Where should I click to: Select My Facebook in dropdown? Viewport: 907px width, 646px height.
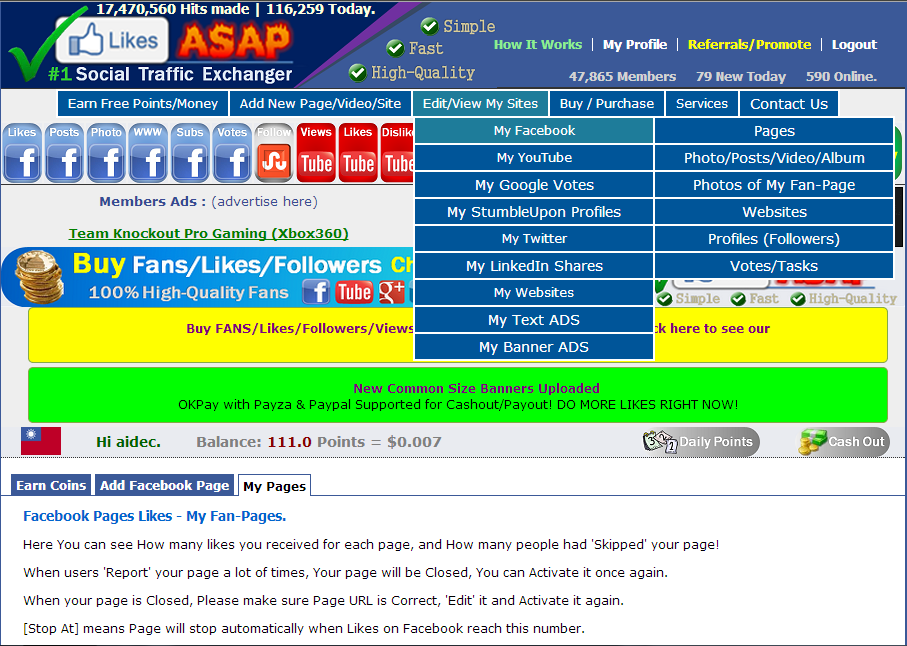point(534,131)
